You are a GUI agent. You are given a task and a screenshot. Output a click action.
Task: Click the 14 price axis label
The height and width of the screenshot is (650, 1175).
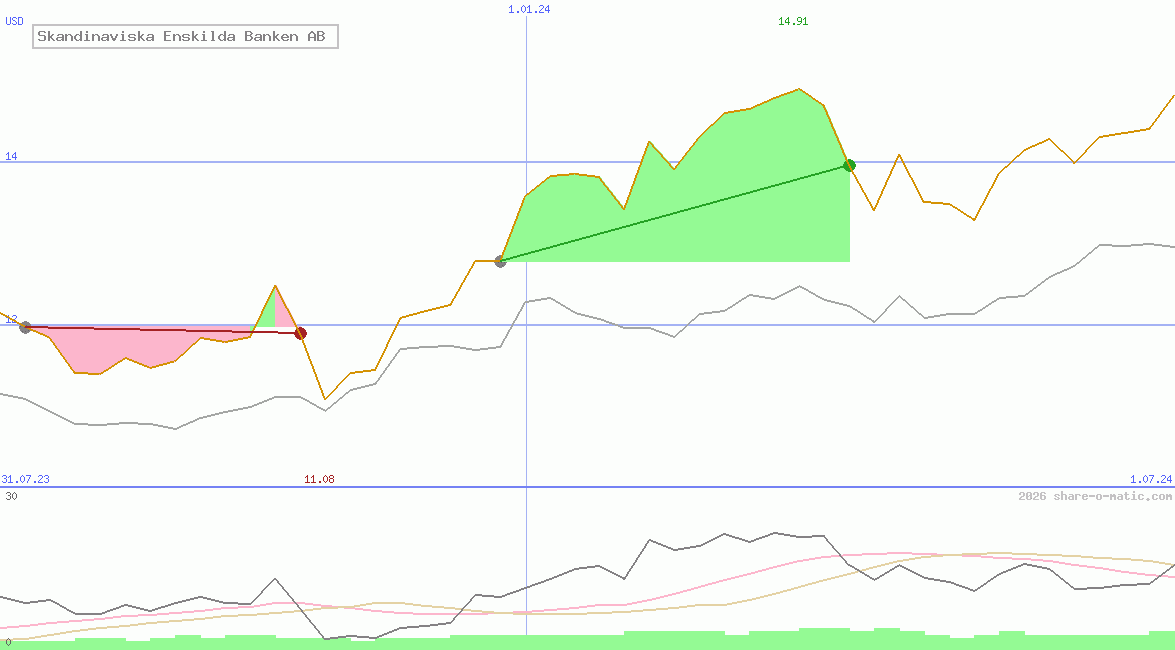pyautogui.click(x=11, y=156)
